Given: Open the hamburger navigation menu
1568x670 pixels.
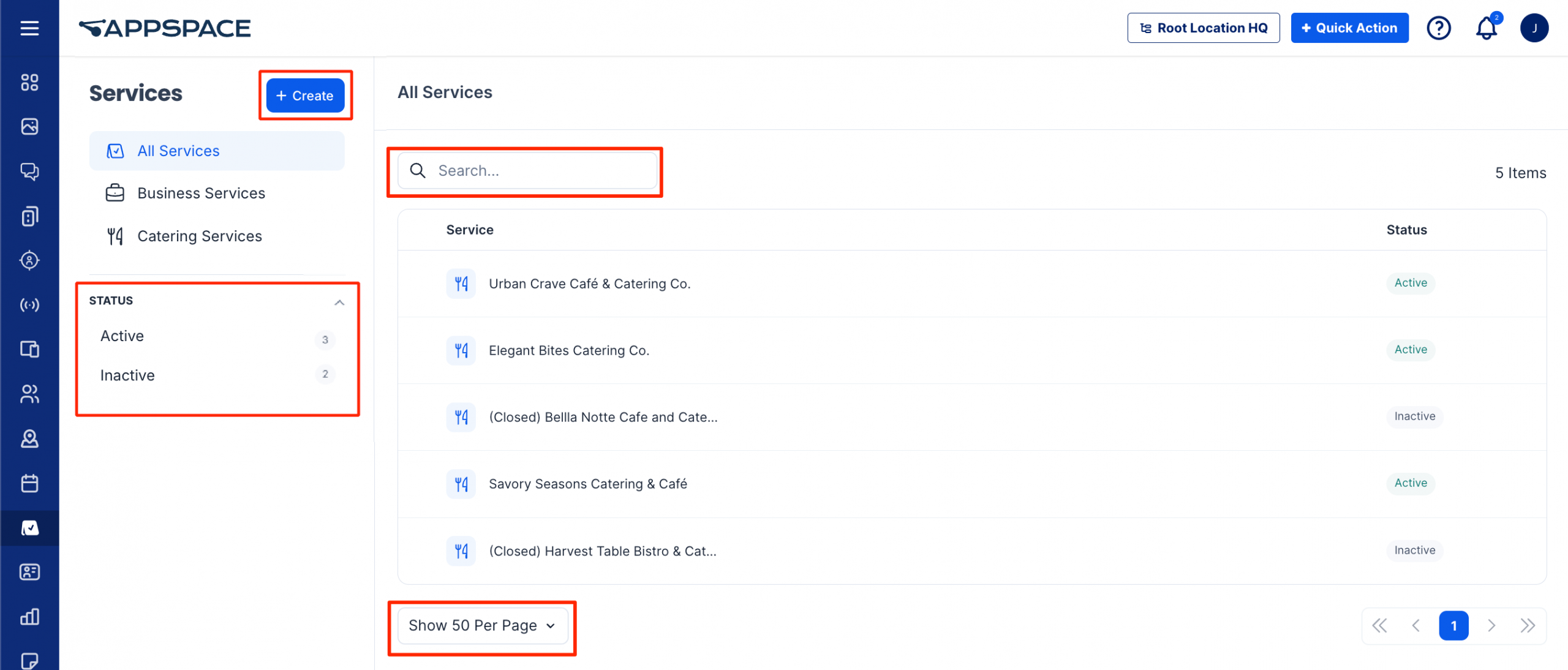Looking at the screenshot, I should [x=29, y=28].
